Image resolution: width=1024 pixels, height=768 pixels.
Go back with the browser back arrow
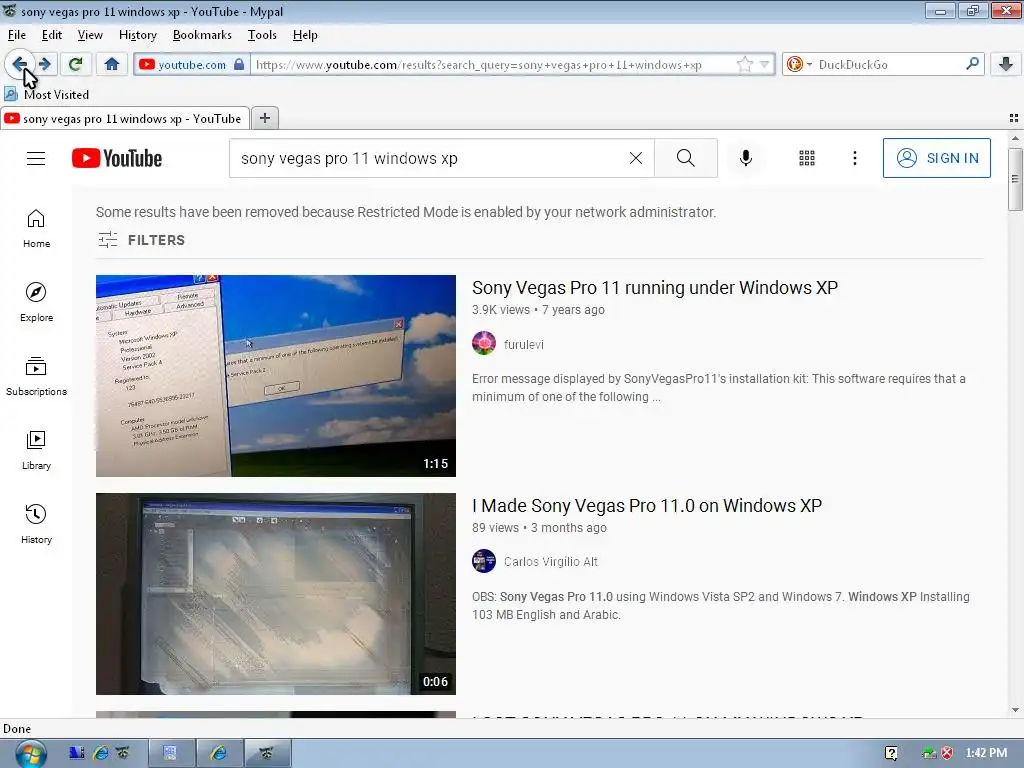[x=20, y=64]
